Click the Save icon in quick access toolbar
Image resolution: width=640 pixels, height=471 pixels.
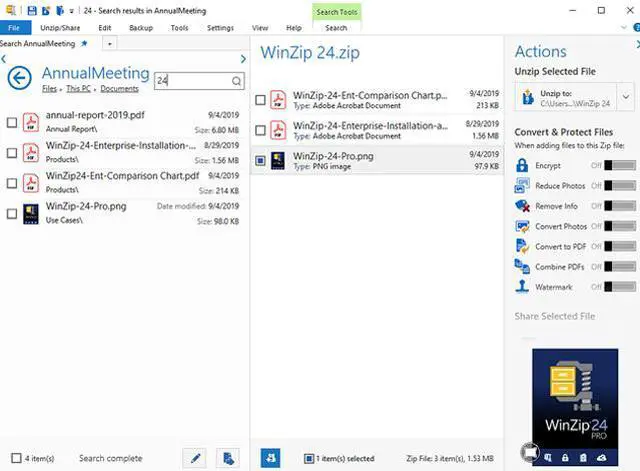point(32,11)
